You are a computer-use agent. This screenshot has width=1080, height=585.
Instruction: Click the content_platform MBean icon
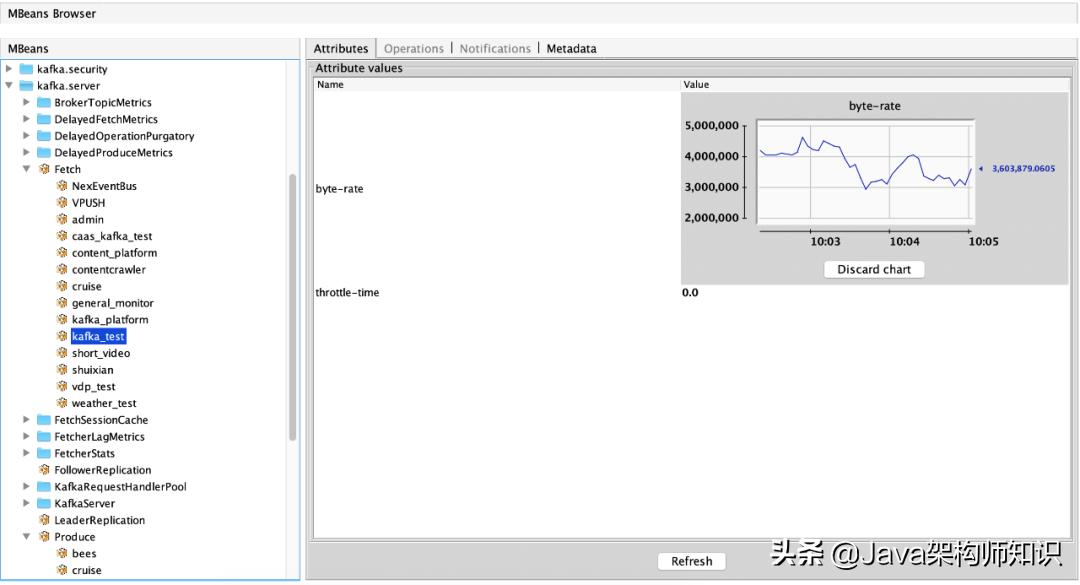tap(62, 253)
